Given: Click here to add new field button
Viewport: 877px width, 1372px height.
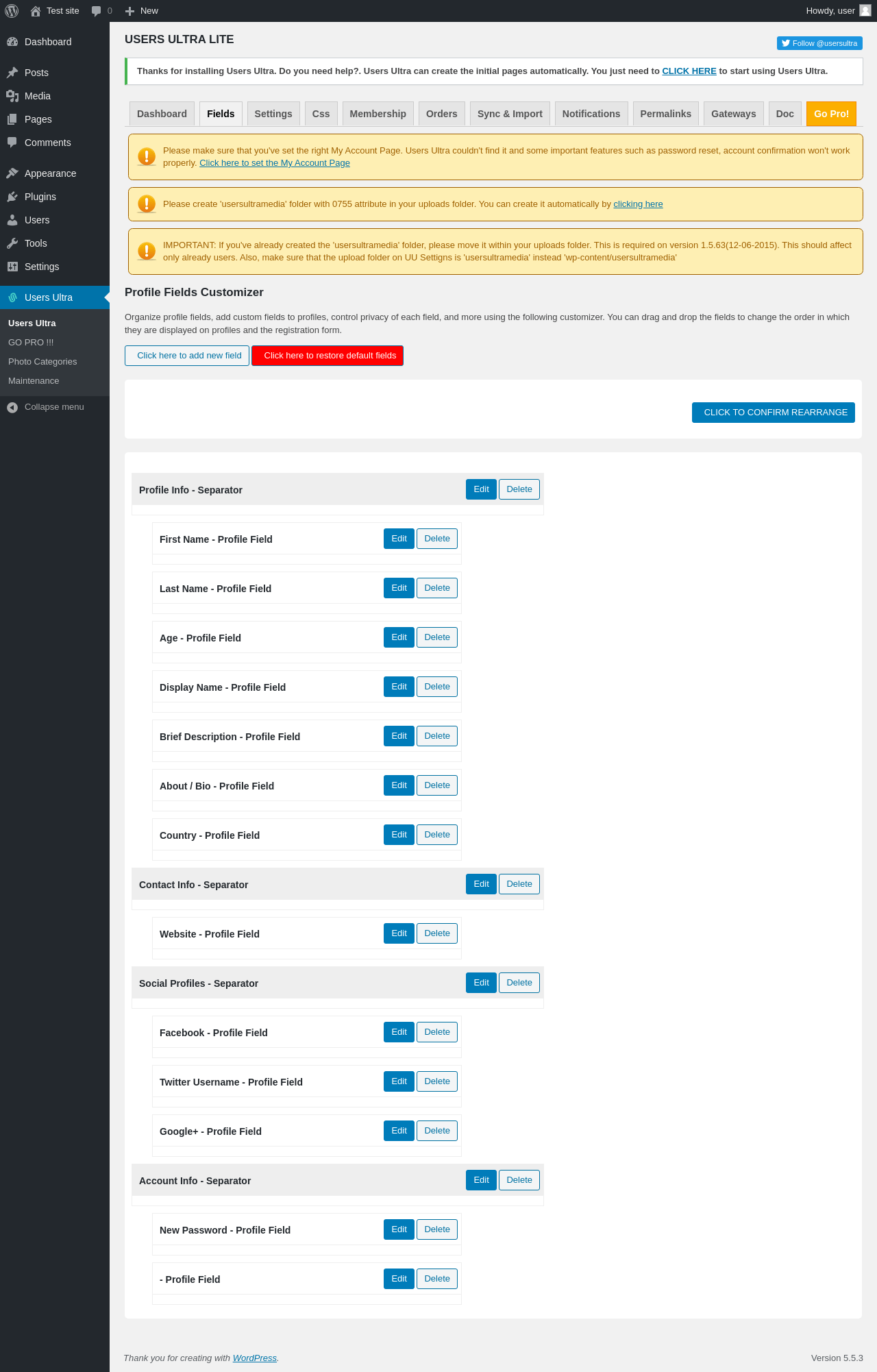Looking at the screenshot, I should (187, 356).
